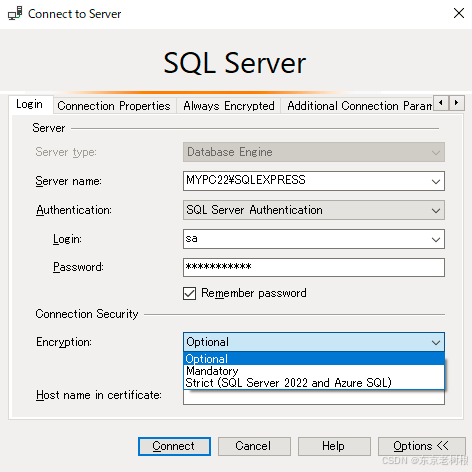Click the Connection Security section heading
The width and height of the screenshot is (472, 472).
87,314
